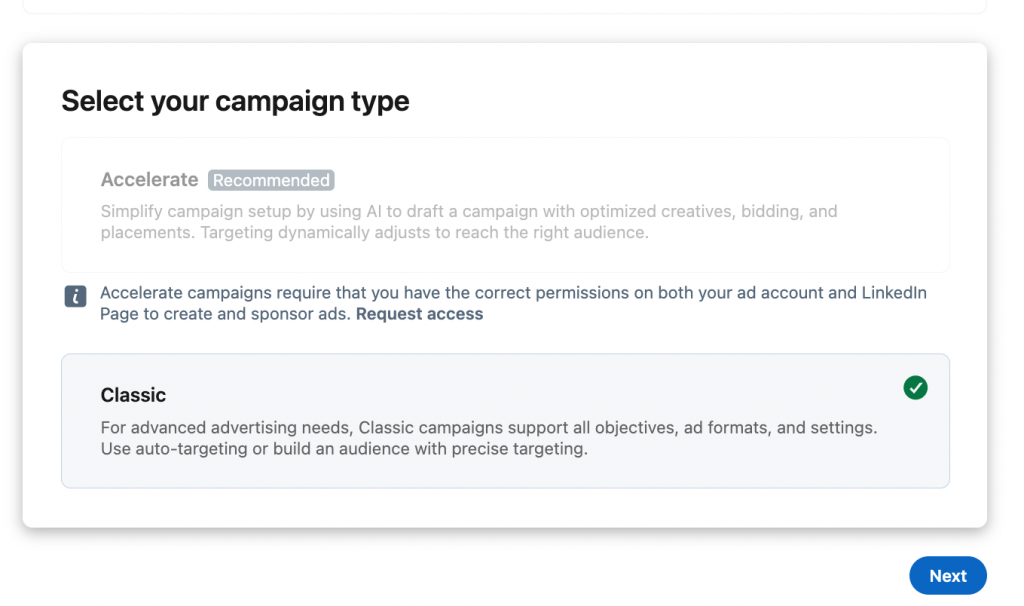Click blank area right of campaign heading

click(700, 101)
